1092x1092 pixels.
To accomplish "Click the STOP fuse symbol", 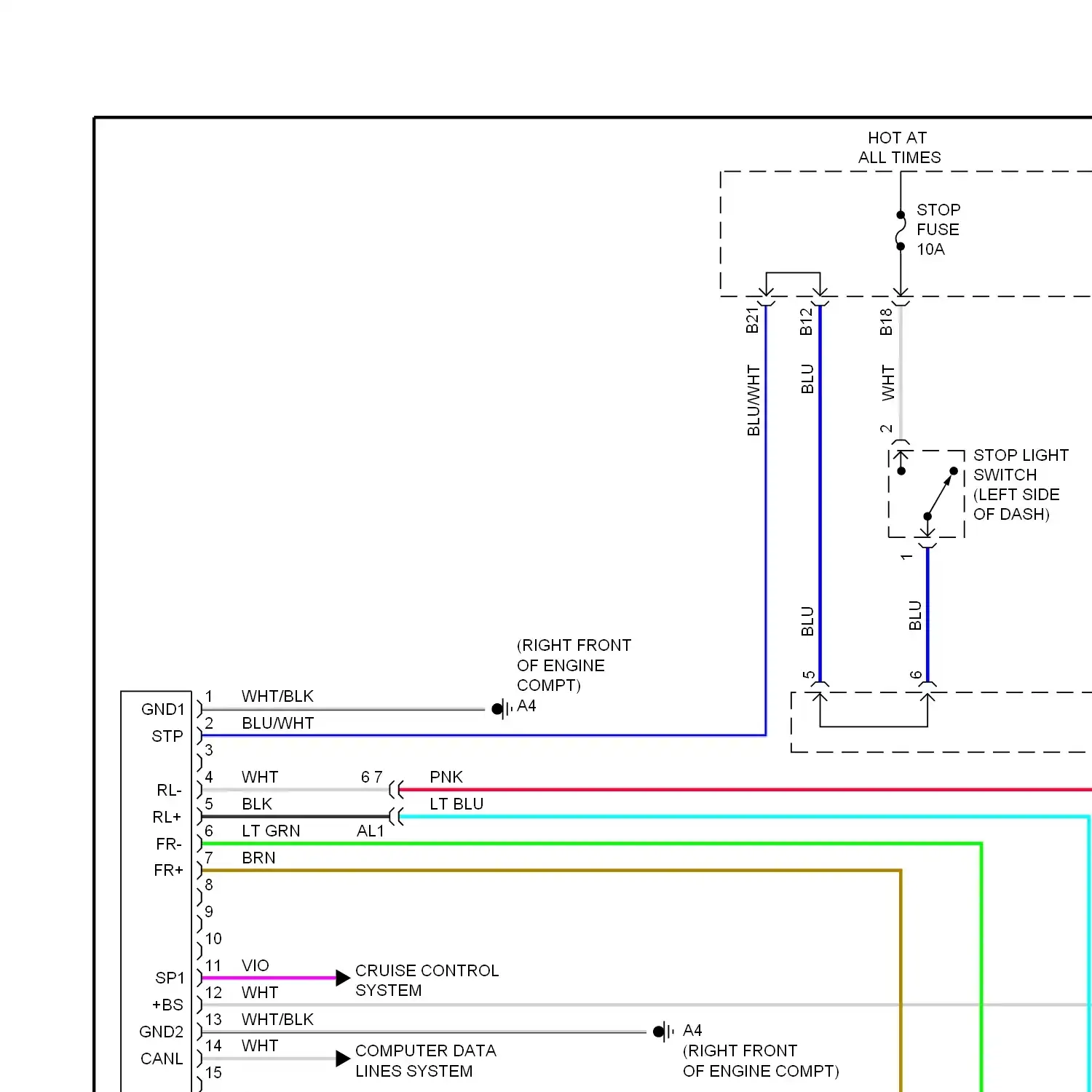I will [x=901, y=231].
